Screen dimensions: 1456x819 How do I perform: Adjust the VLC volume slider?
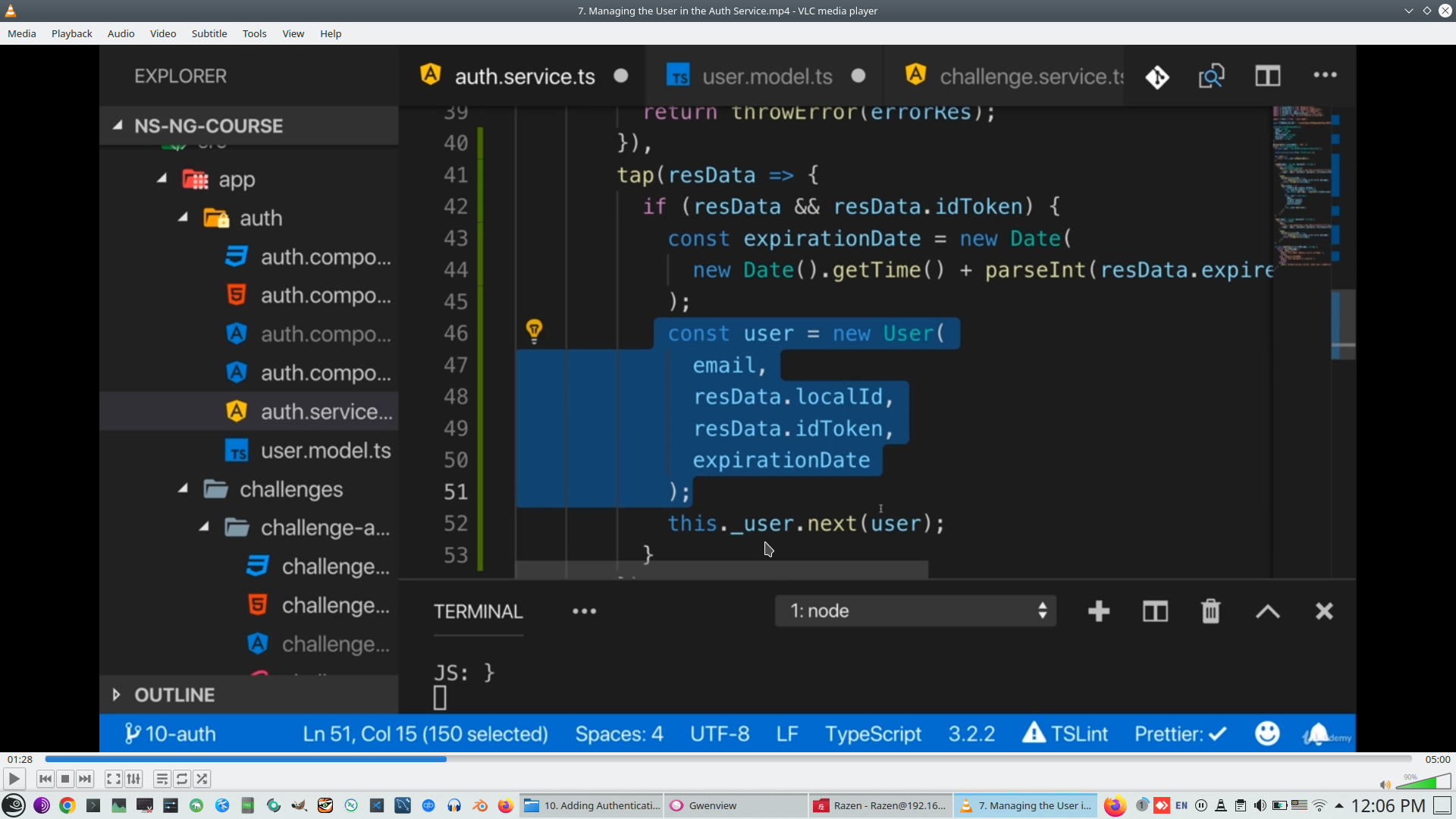1424,783
